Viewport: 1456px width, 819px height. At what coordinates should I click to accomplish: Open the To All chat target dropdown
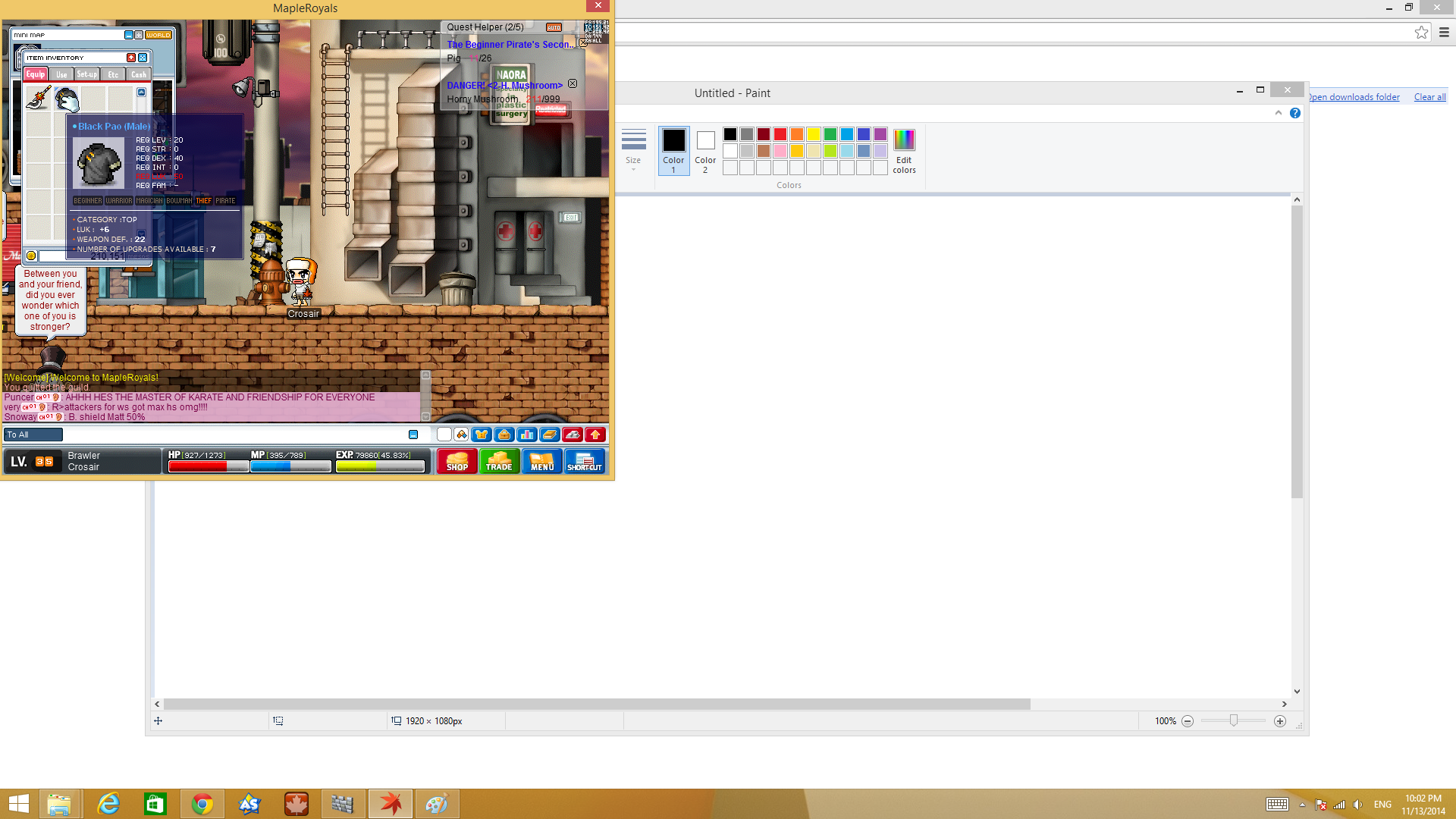click(33, 435)
